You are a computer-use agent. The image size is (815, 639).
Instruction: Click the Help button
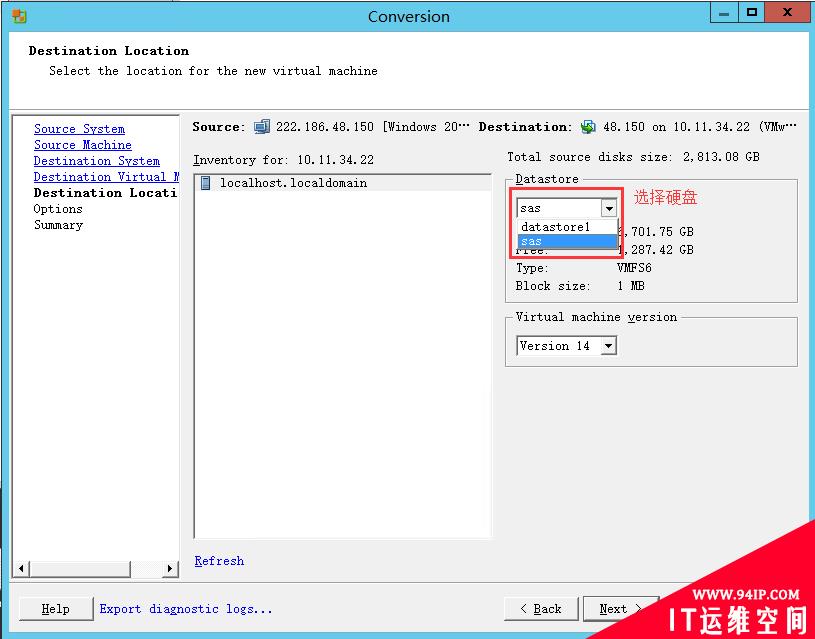coord(56,609)
